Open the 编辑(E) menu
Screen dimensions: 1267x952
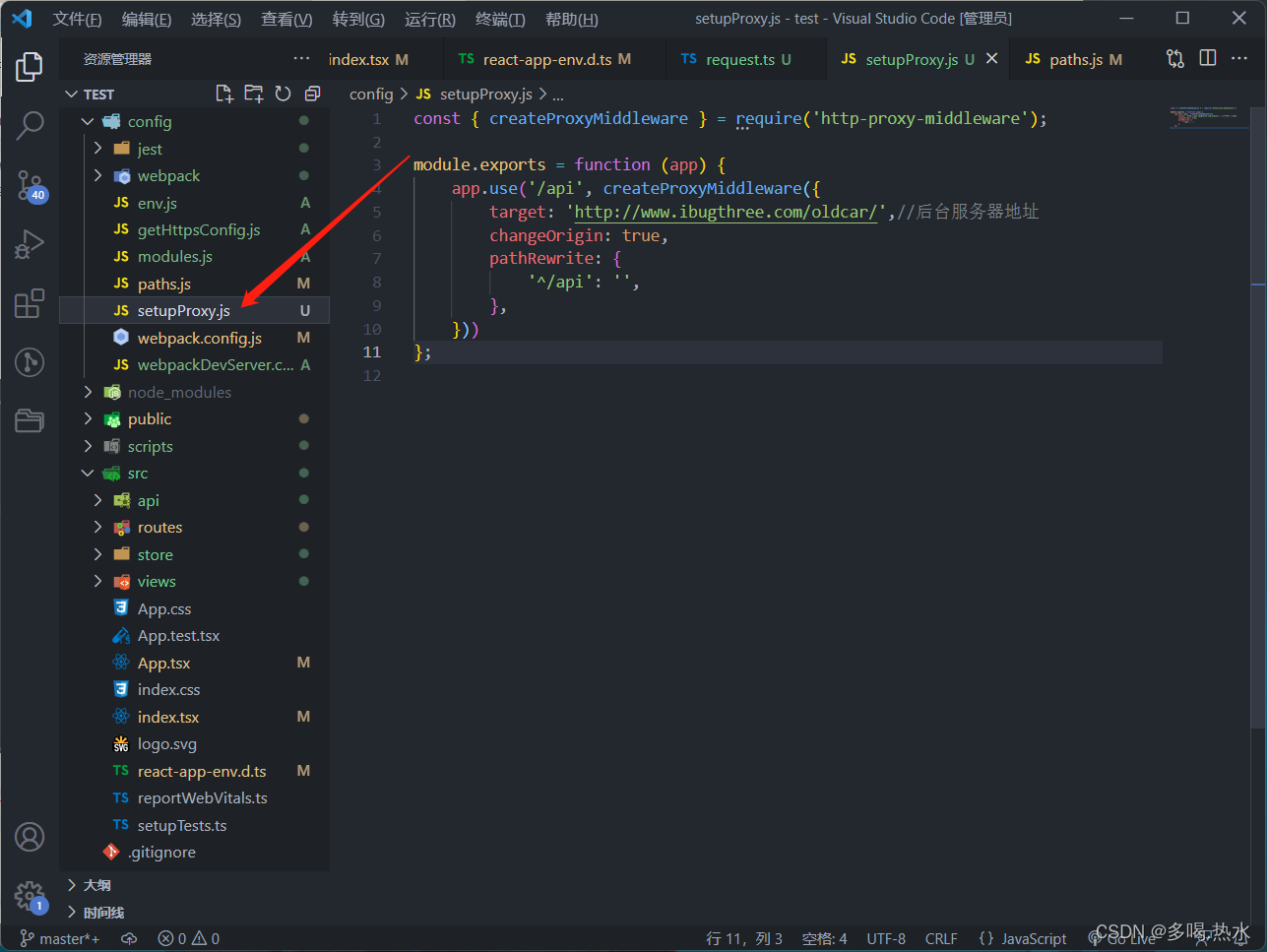(x=147, y=19)
